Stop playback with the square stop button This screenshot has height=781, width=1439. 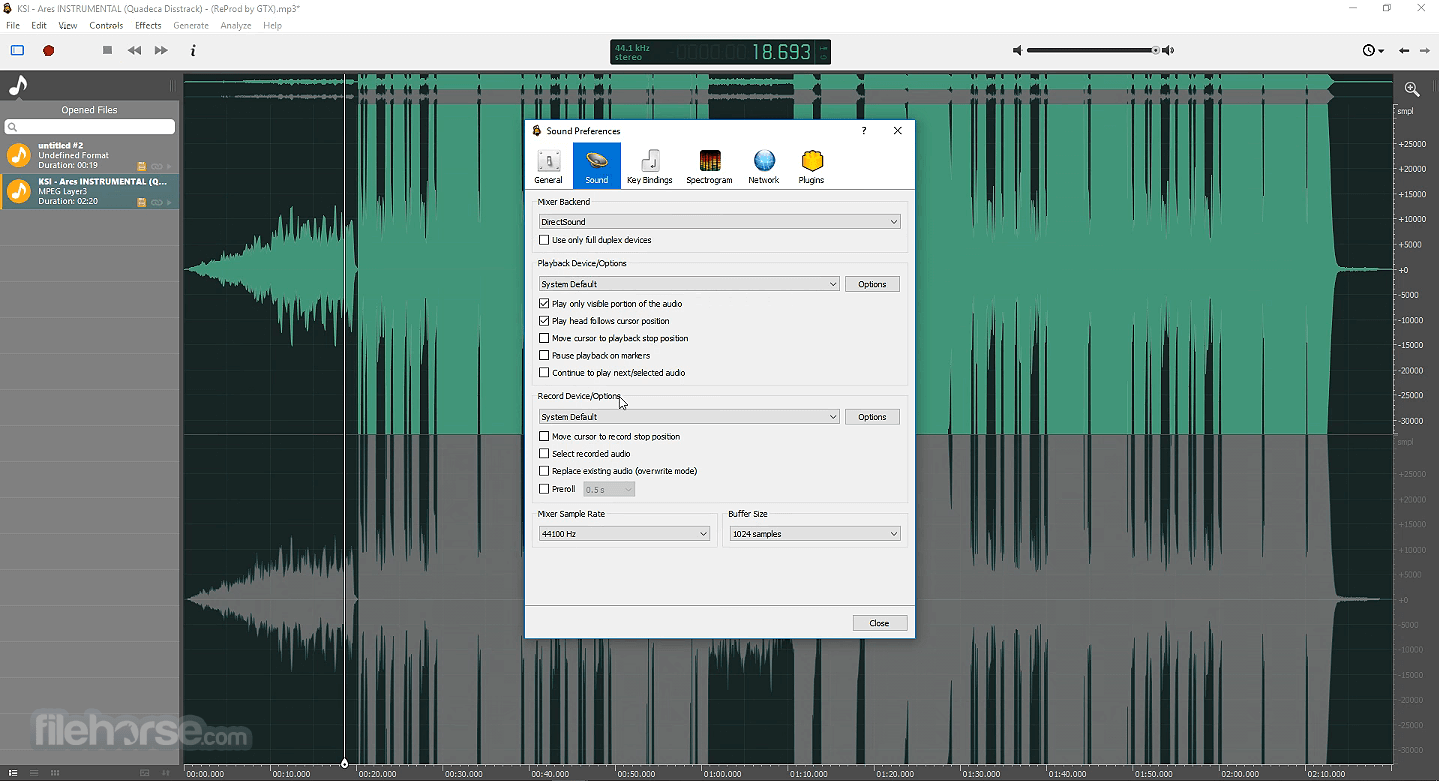point(107,50)
